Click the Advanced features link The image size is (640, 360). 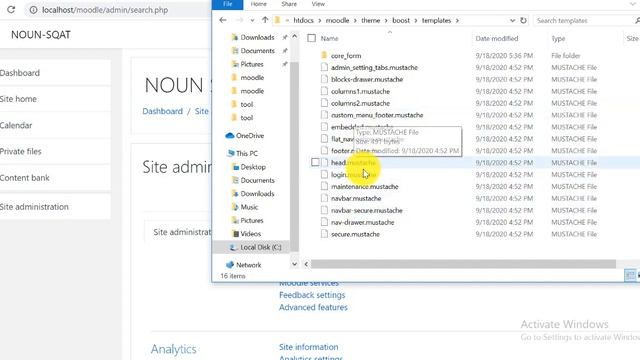click(x=313, y=307)
